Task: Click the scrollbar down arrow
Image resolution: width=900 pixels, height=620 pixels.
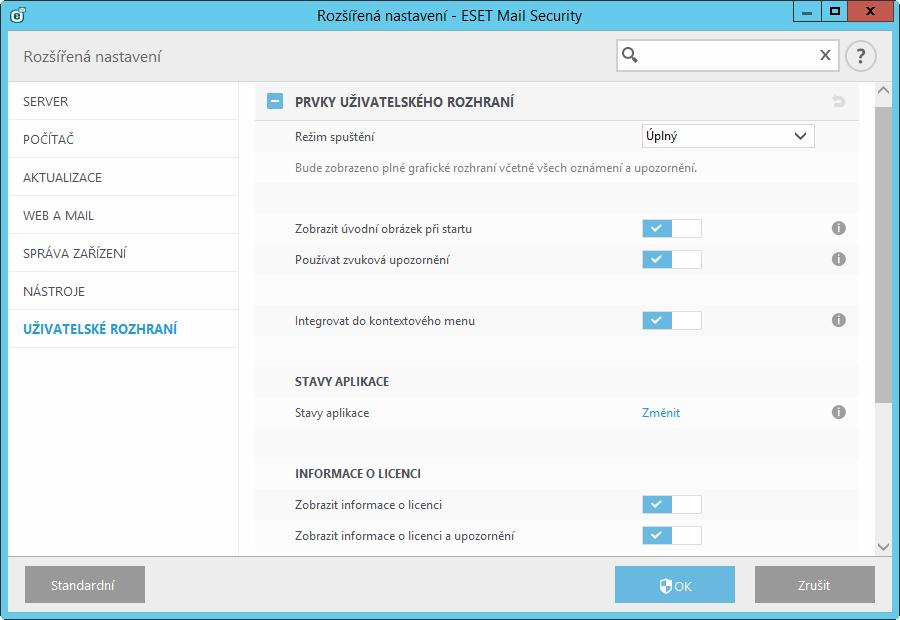Action: pos(883,547)
